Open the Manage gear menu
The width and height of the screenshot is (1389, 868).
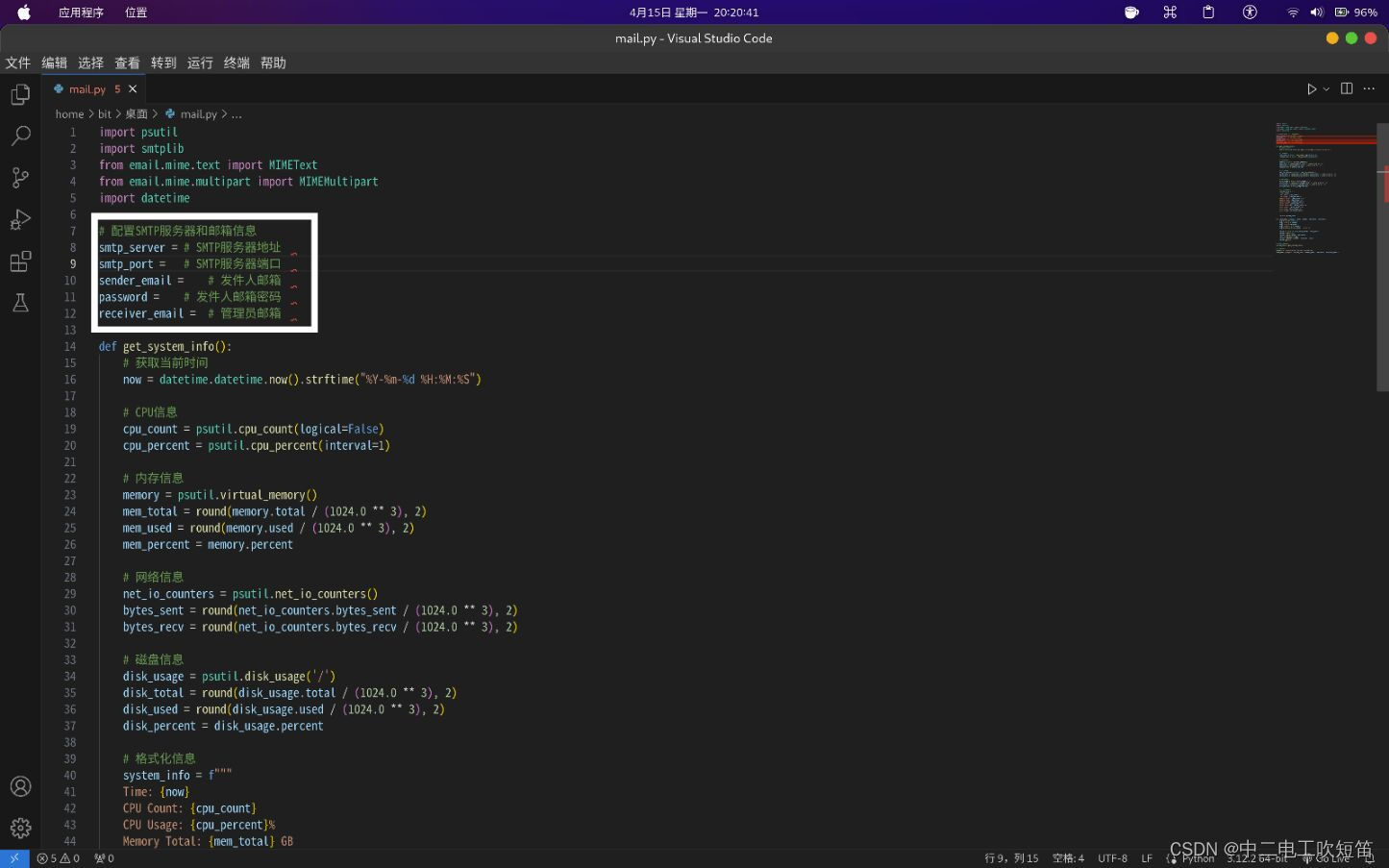(20, 828)
